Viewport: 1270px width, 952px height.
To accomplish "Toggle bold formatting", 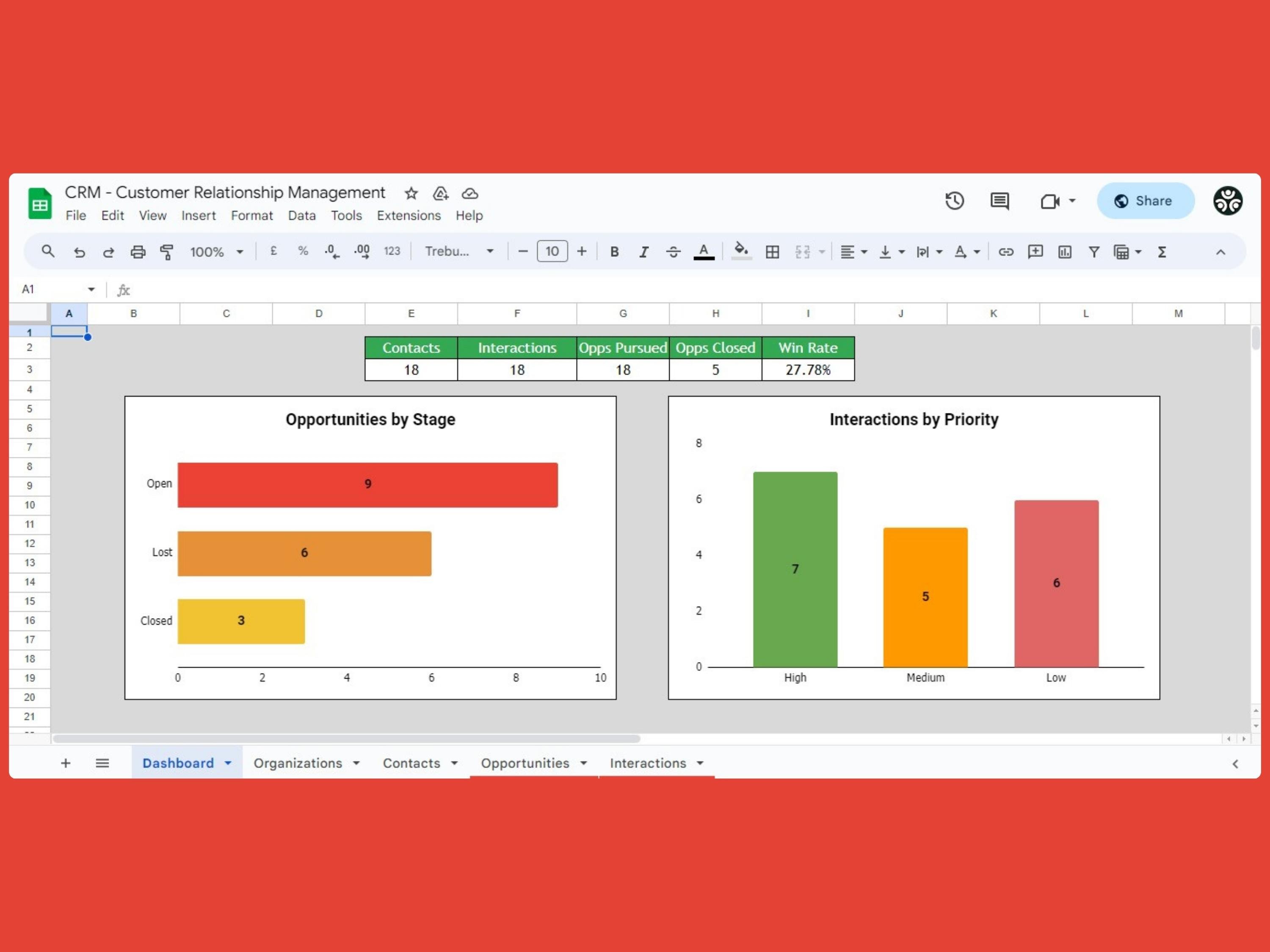I will 614,251.
